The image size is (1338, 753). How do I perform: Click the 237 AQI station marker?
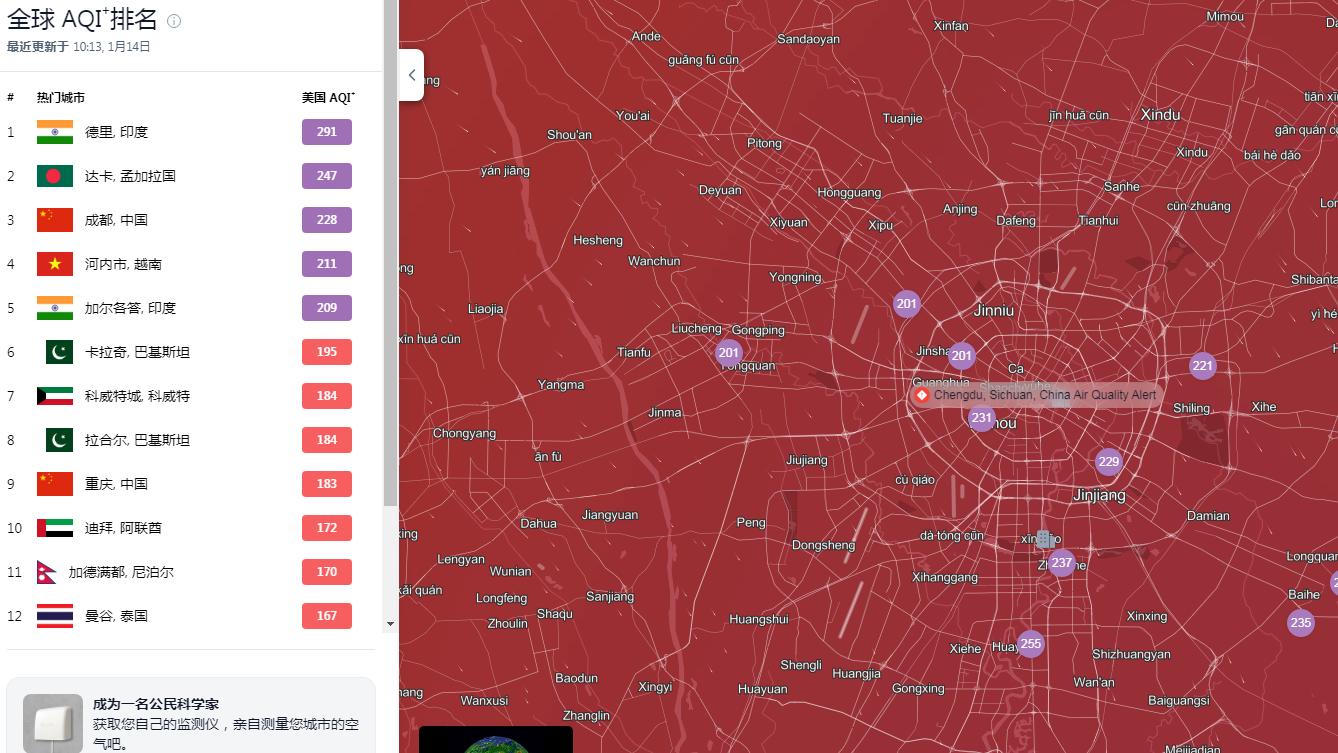(1062, 563)
